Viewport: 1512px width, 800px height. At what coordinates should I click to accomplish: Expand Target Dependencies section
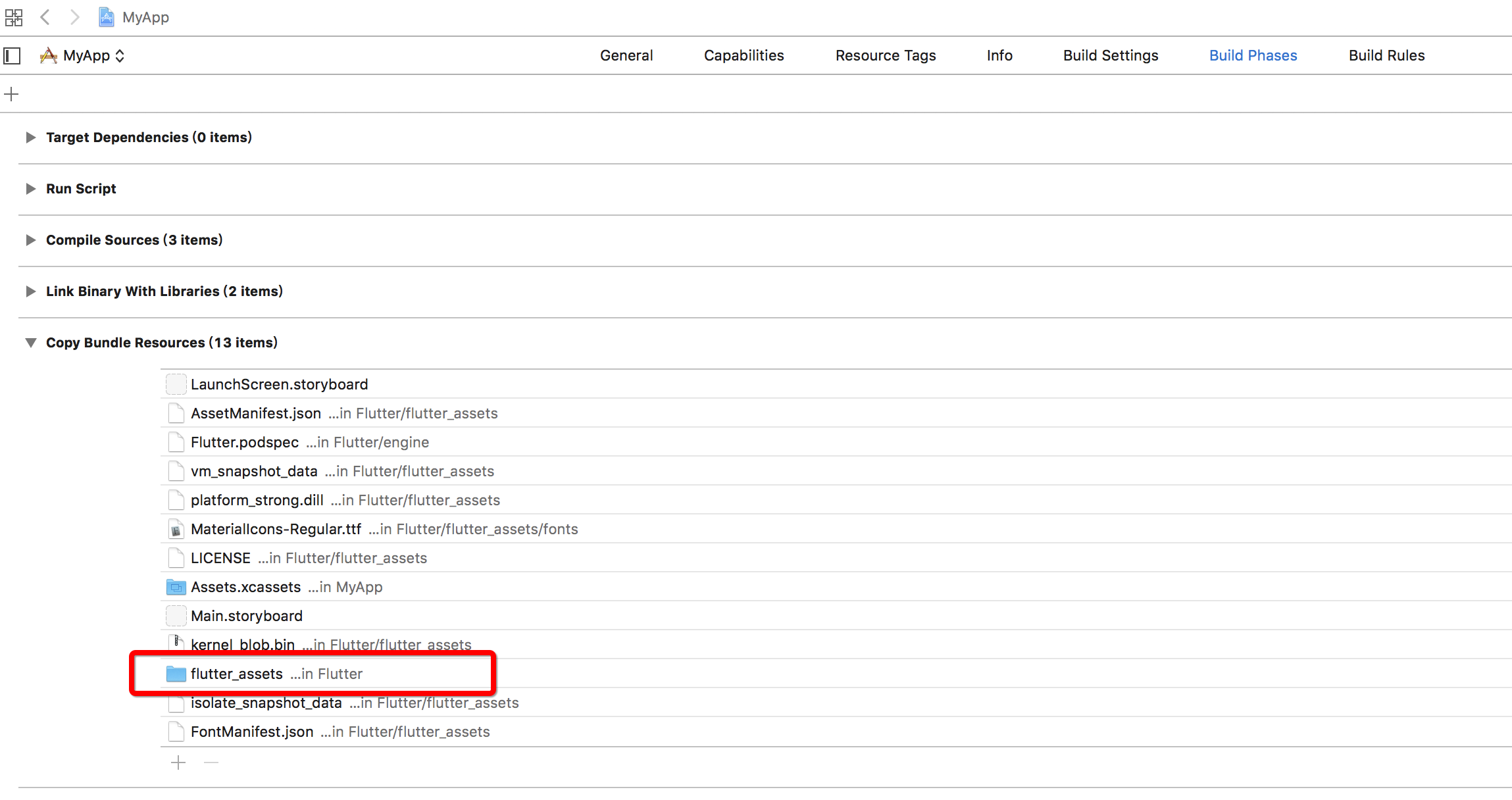(x=29, y=137)
